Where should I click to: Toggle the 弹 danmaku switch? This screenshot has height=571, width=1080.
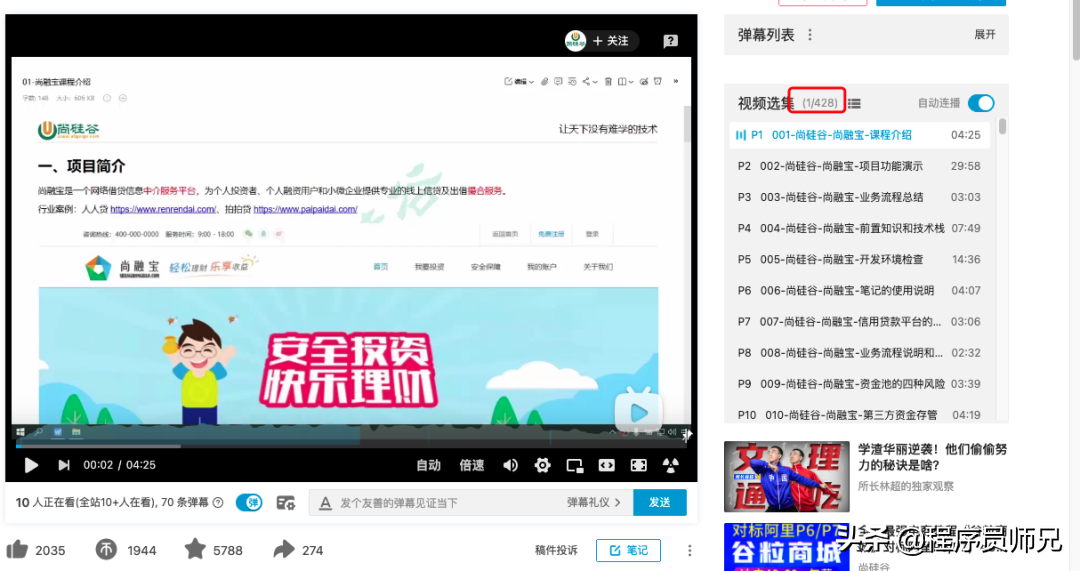249,503
